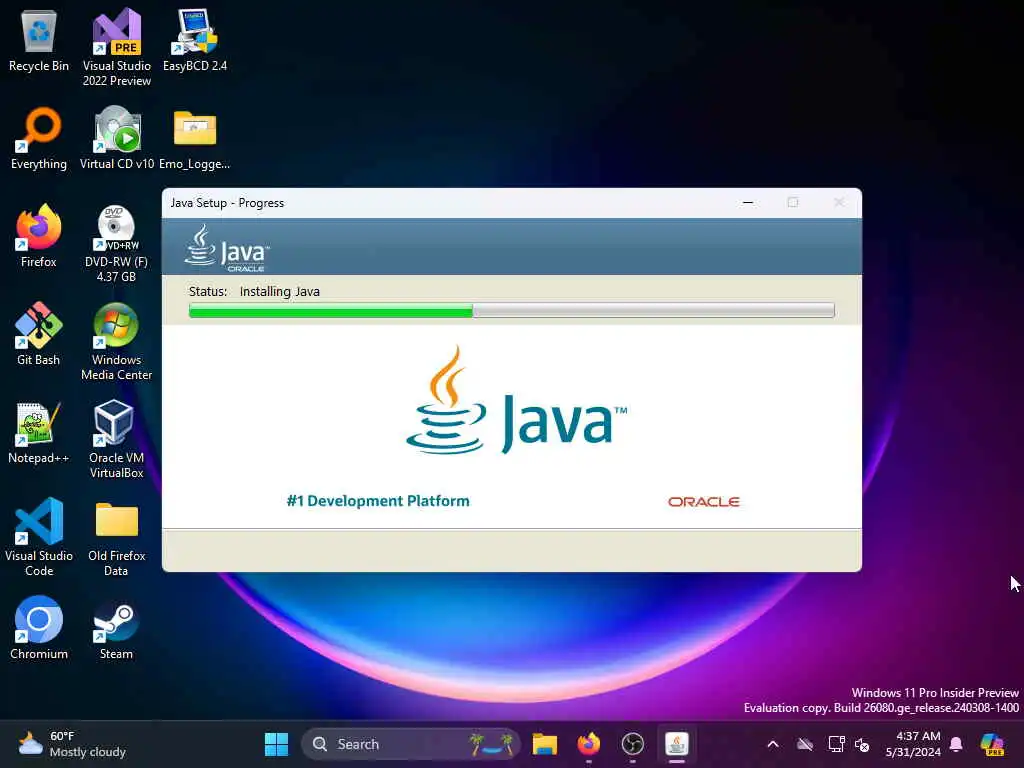Image resolution: width=1024 pixels, height=768 pixels.
Task: Click the taskbar Search box
Action: pos(411,744)
